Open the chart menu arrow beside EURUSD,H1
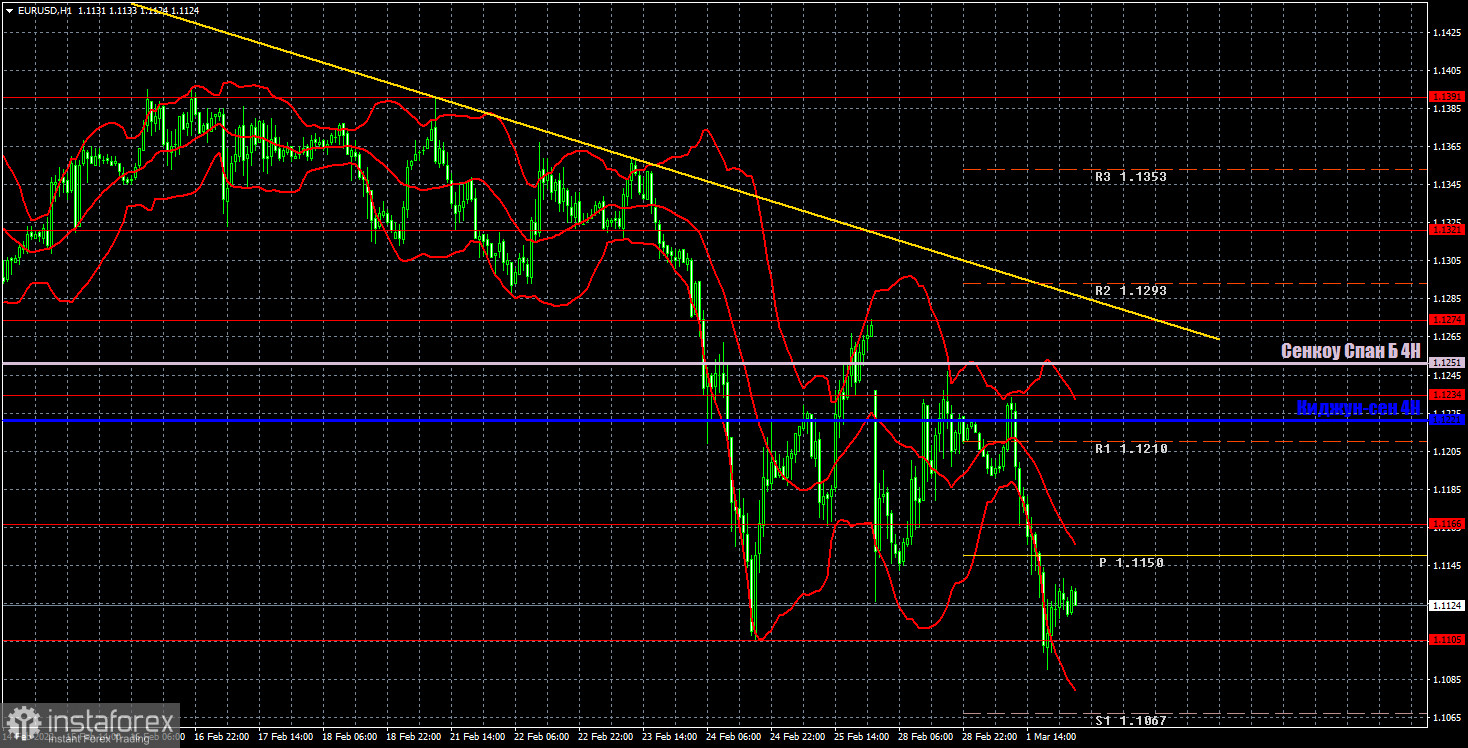Image resolution: width=1468 pixels, height=748 pixels. pos(9,10)
